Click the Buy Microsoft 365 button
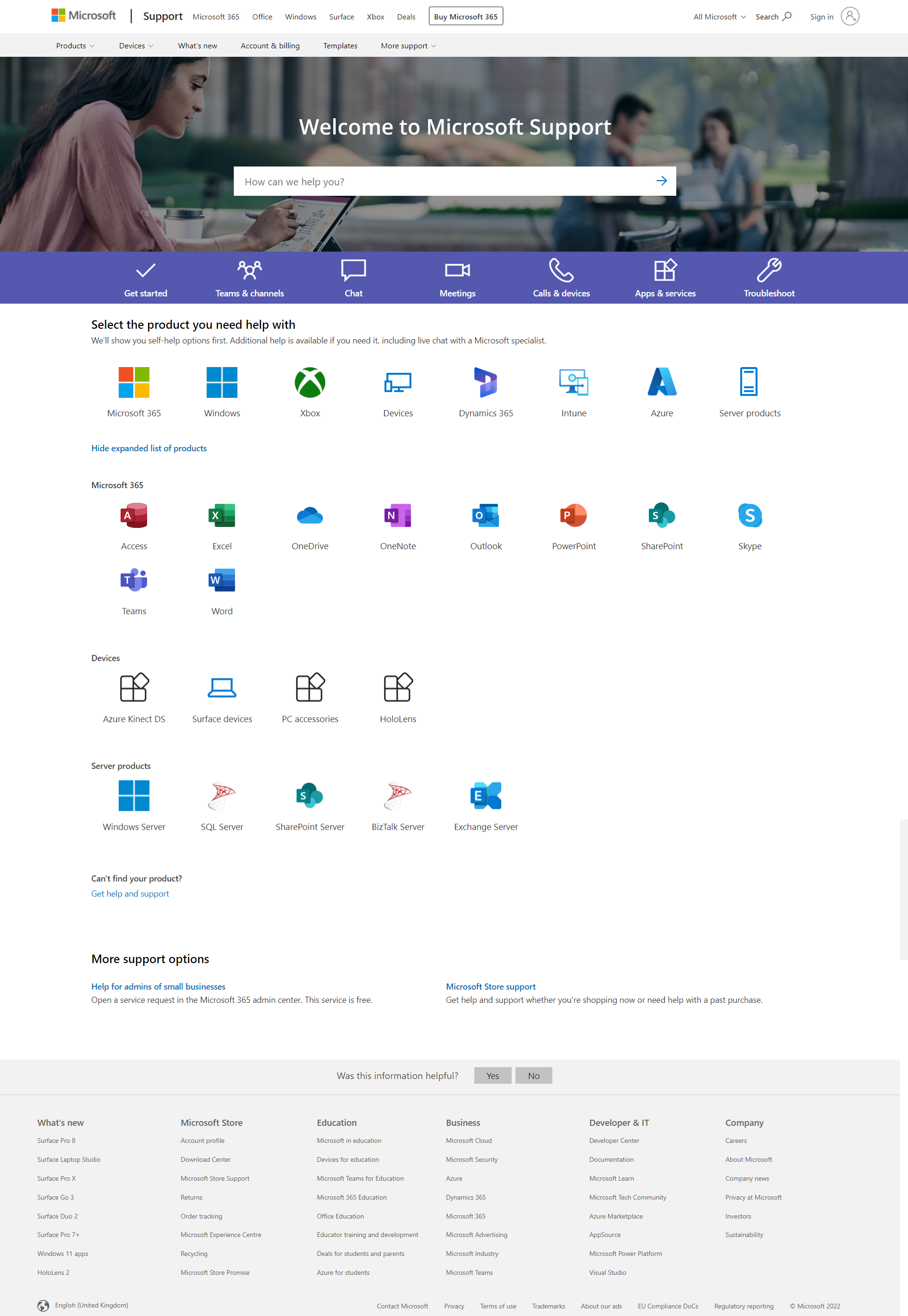 (x=465, y=17)
